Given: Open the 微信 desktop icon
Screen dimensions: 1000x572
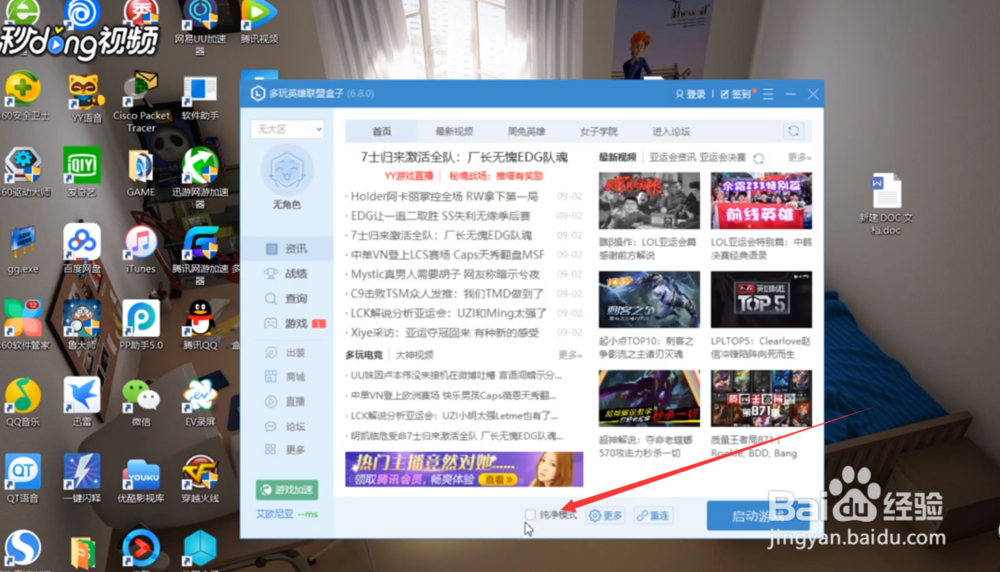Looking at the screenshot, I should (141, 402).
